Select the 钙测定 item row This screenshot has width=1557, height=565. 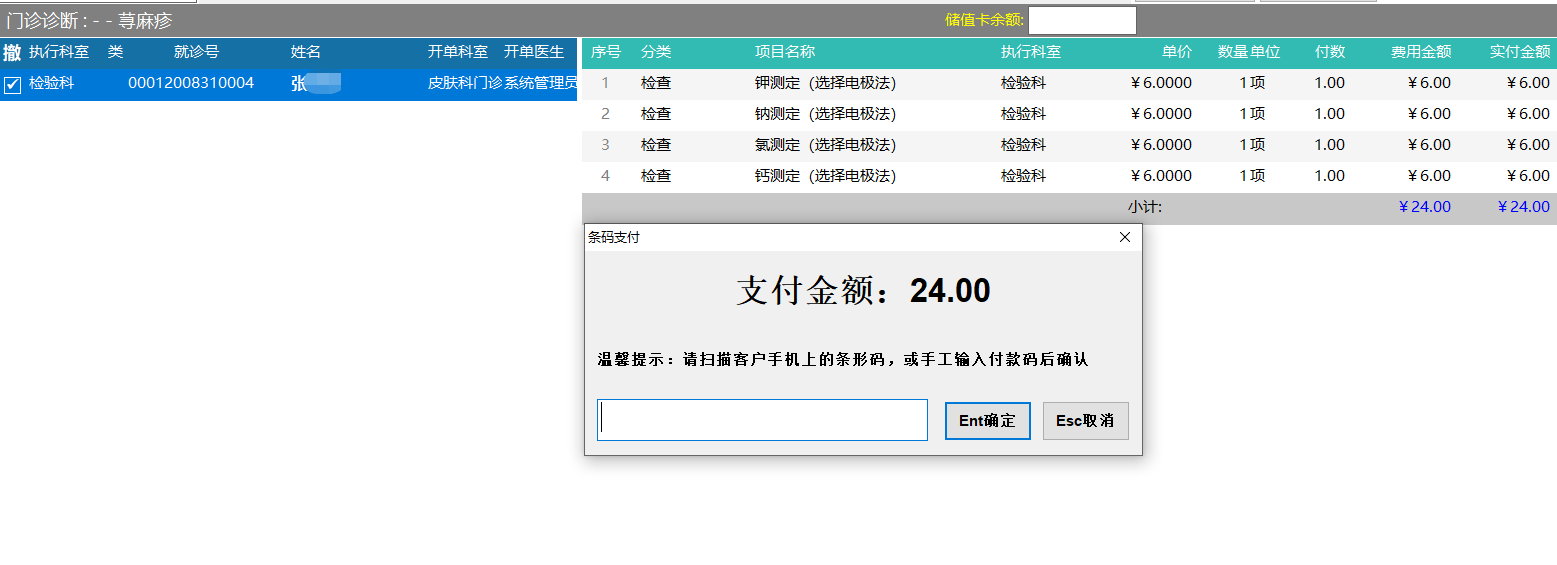[x=825, y=176]
